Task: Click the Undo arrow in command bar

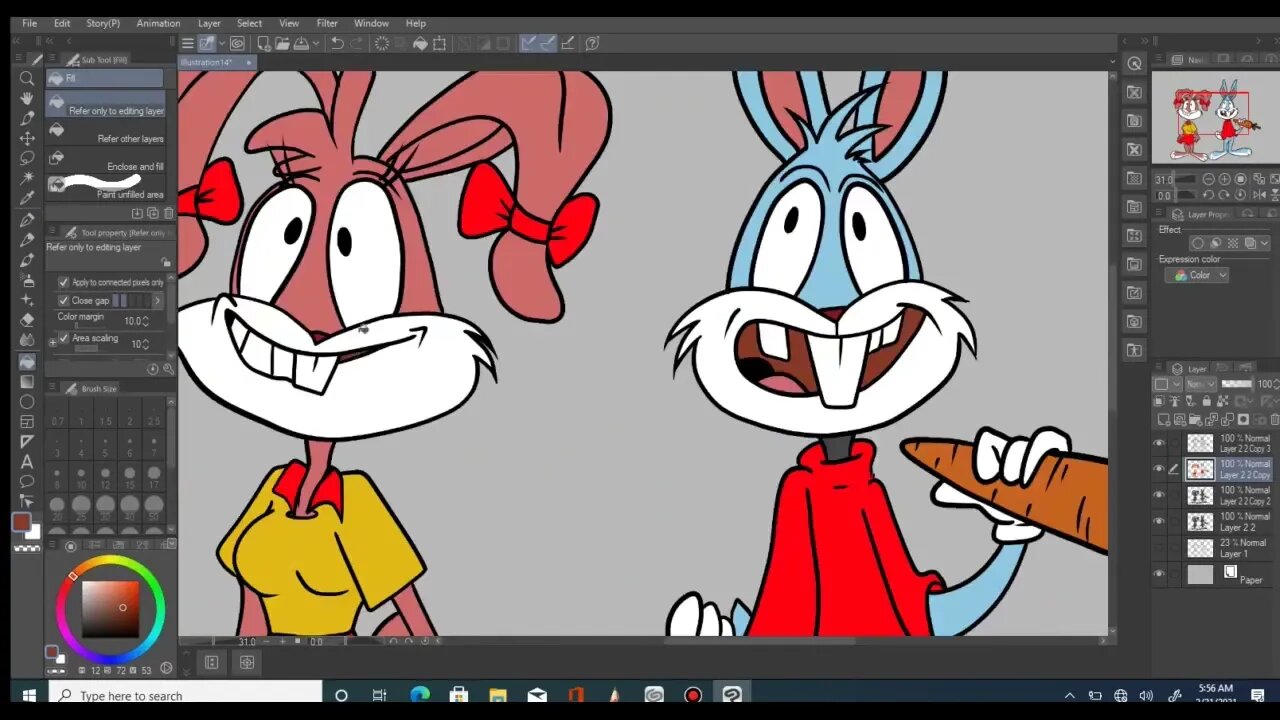Action: 337,43
